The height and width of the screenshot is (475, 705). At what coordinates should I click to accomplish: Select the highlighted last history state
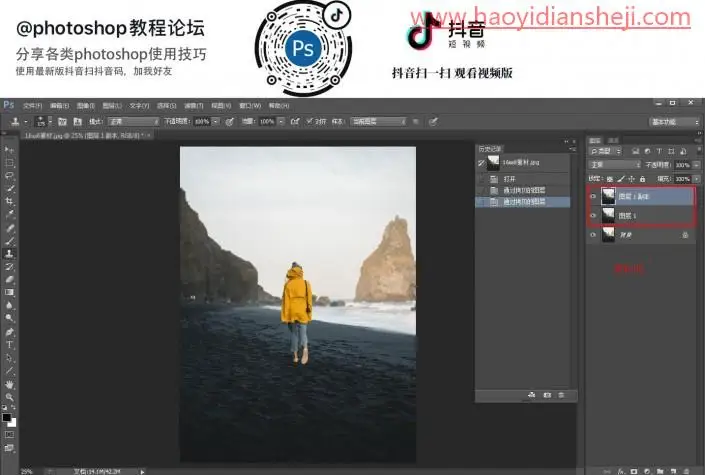pos(523,202)
